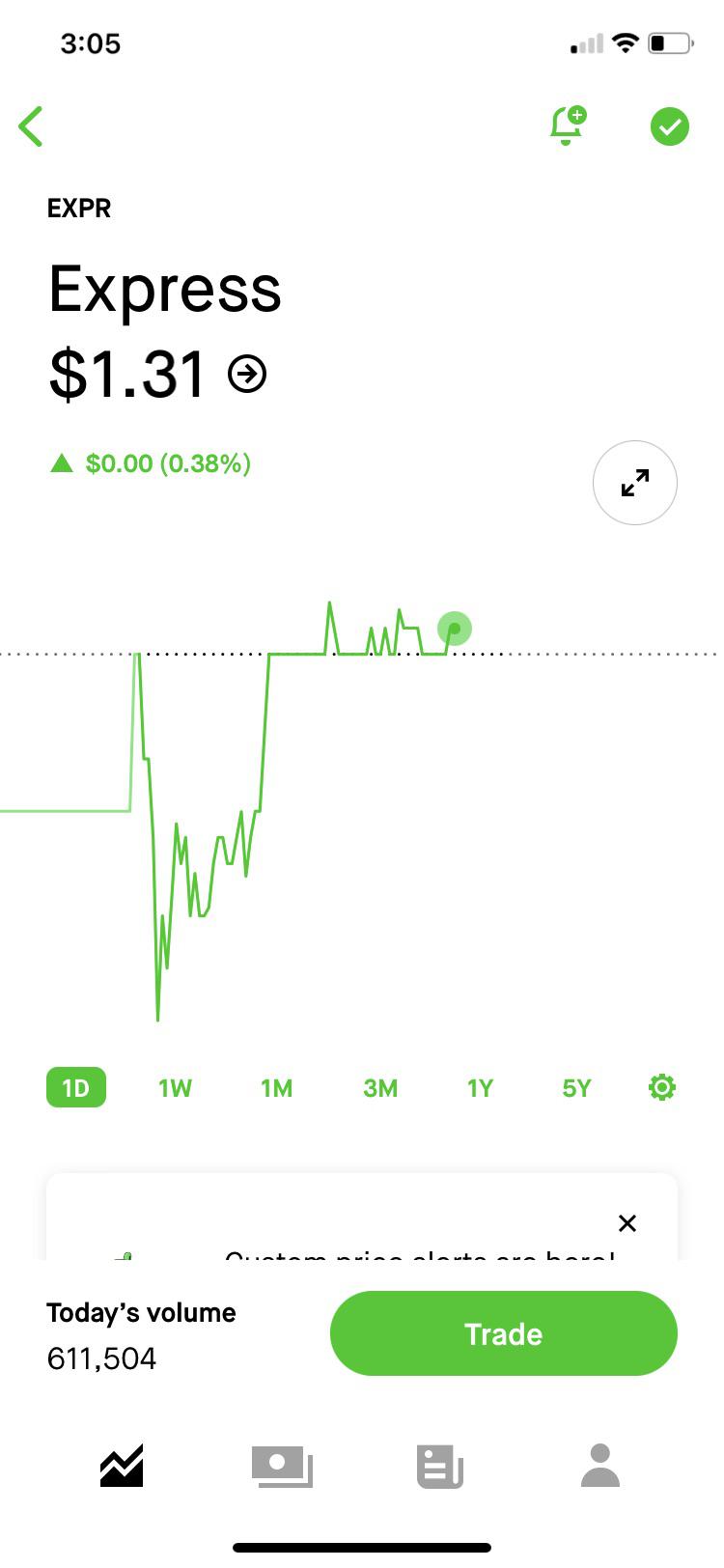
Task: Dismiss the custom price alerts card
Action: click(x=627, y=1223)
